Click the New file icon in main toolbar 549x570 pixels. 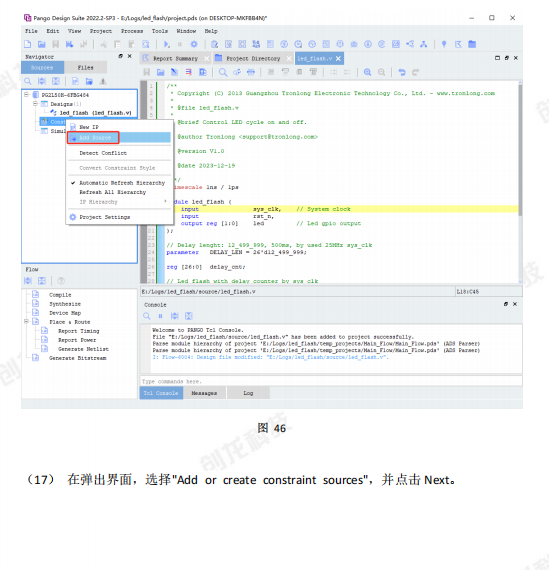coord(28,44)
